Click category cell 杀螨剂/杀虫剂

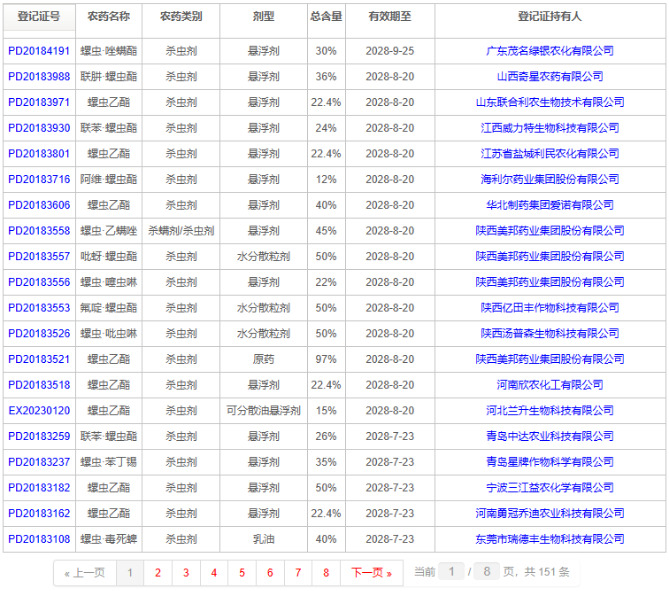coord(181,230)
